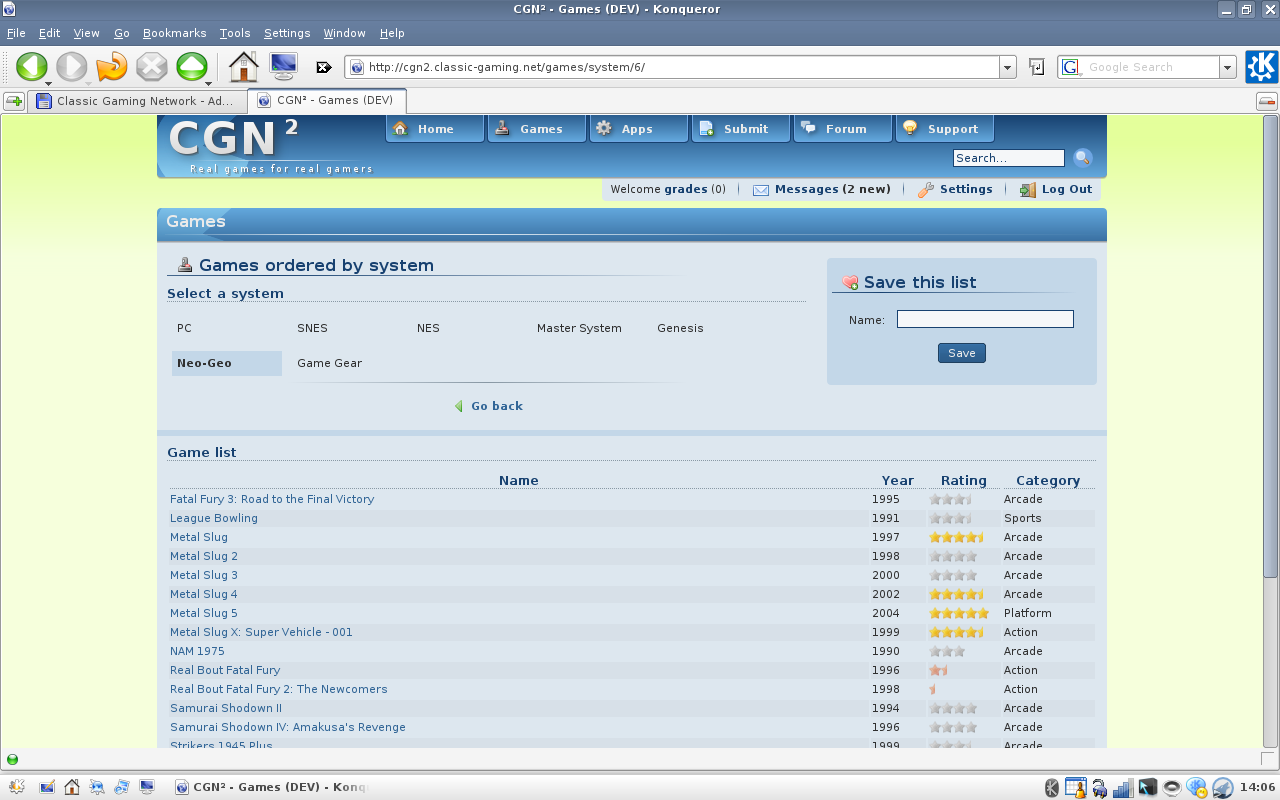The height and width of the screenshot is (800, 1280).
Task: Open the Submit nav tab
Action: tap(741, 129)
